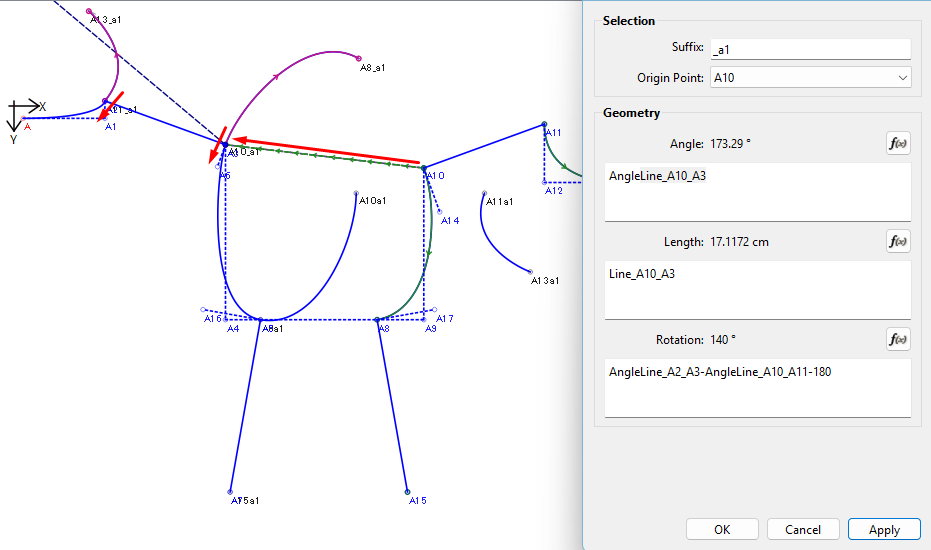
Task: Apply the current move settings
Action: (x=884, y=529)
